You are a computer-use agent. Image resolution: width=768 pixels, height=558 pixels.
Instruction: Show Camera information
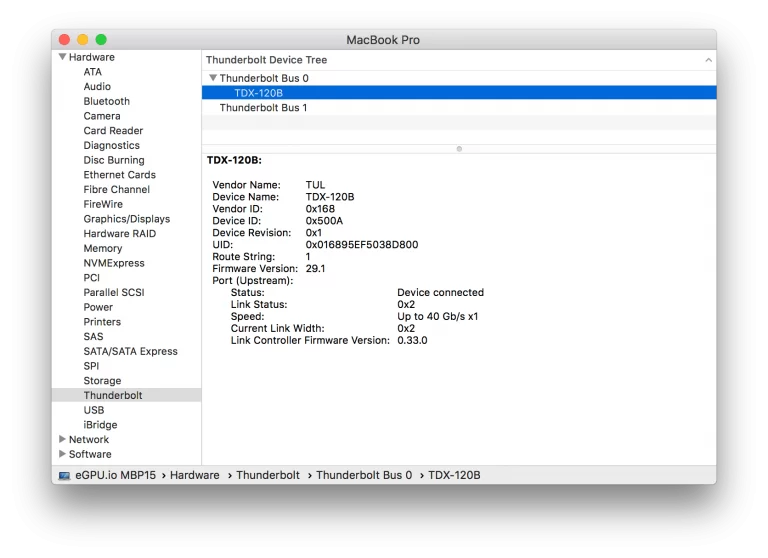click(102, 116)
